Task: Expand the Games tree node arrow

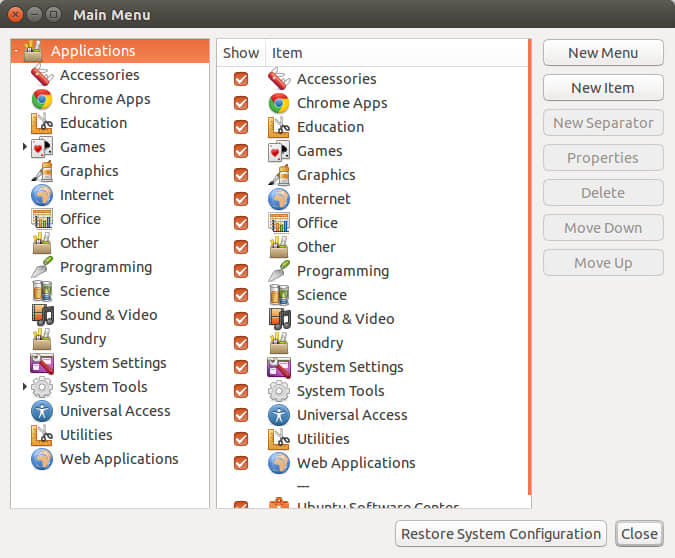Action: [25, 147]
